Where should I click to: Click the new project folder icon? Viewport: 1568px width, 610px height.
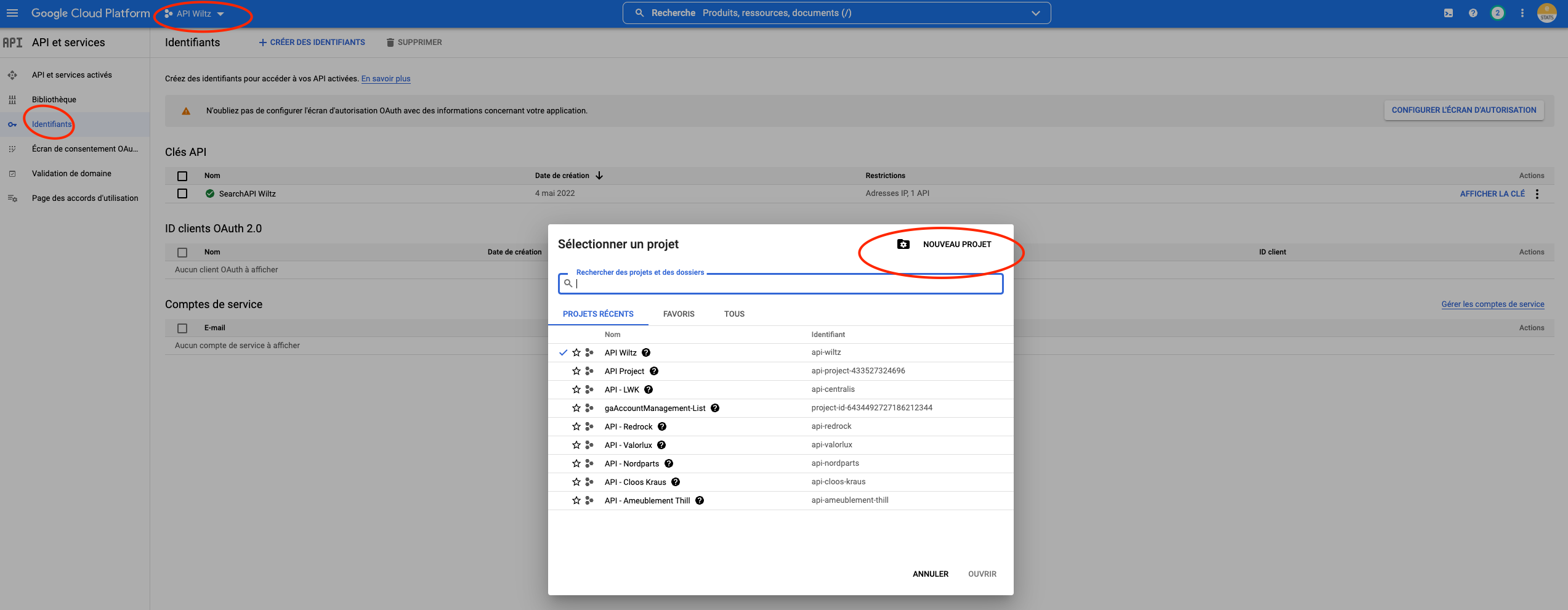903,245
